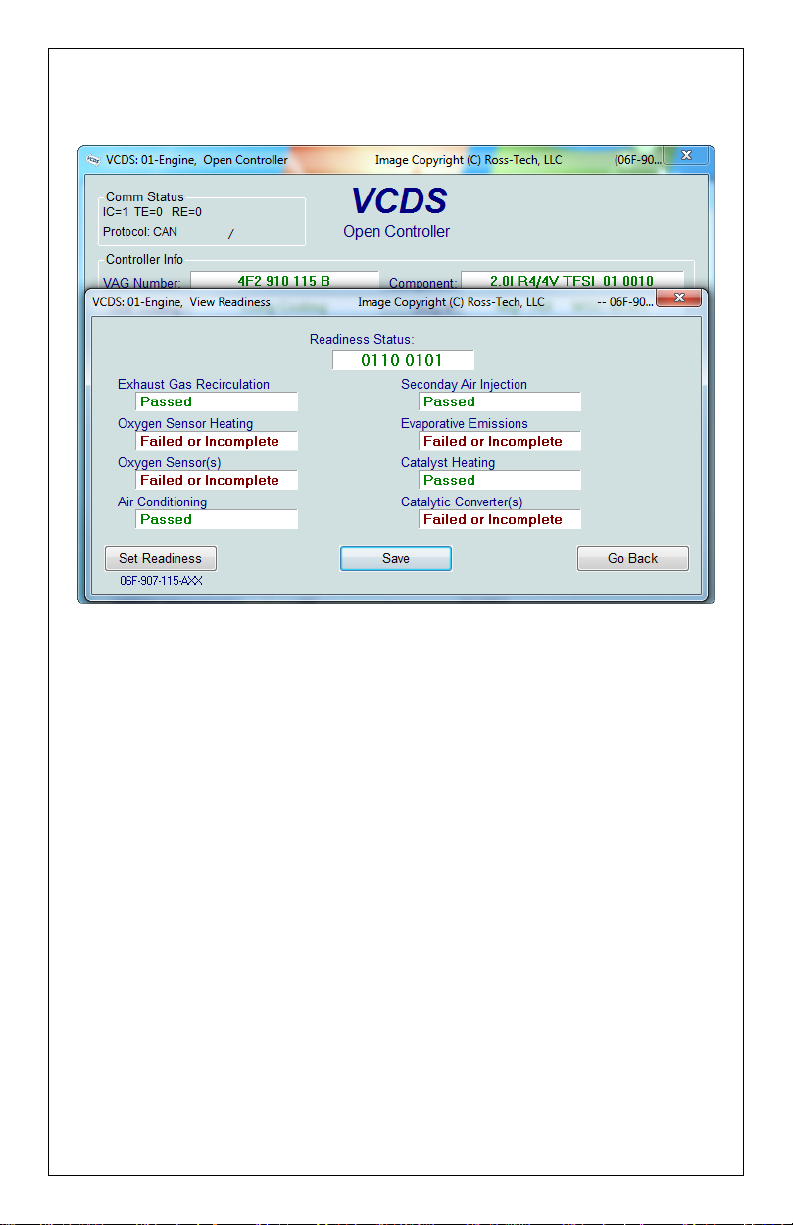
Task: Click Catalytic Converter(s) status field
Action: pyautogui.click(x=500, y=519)
